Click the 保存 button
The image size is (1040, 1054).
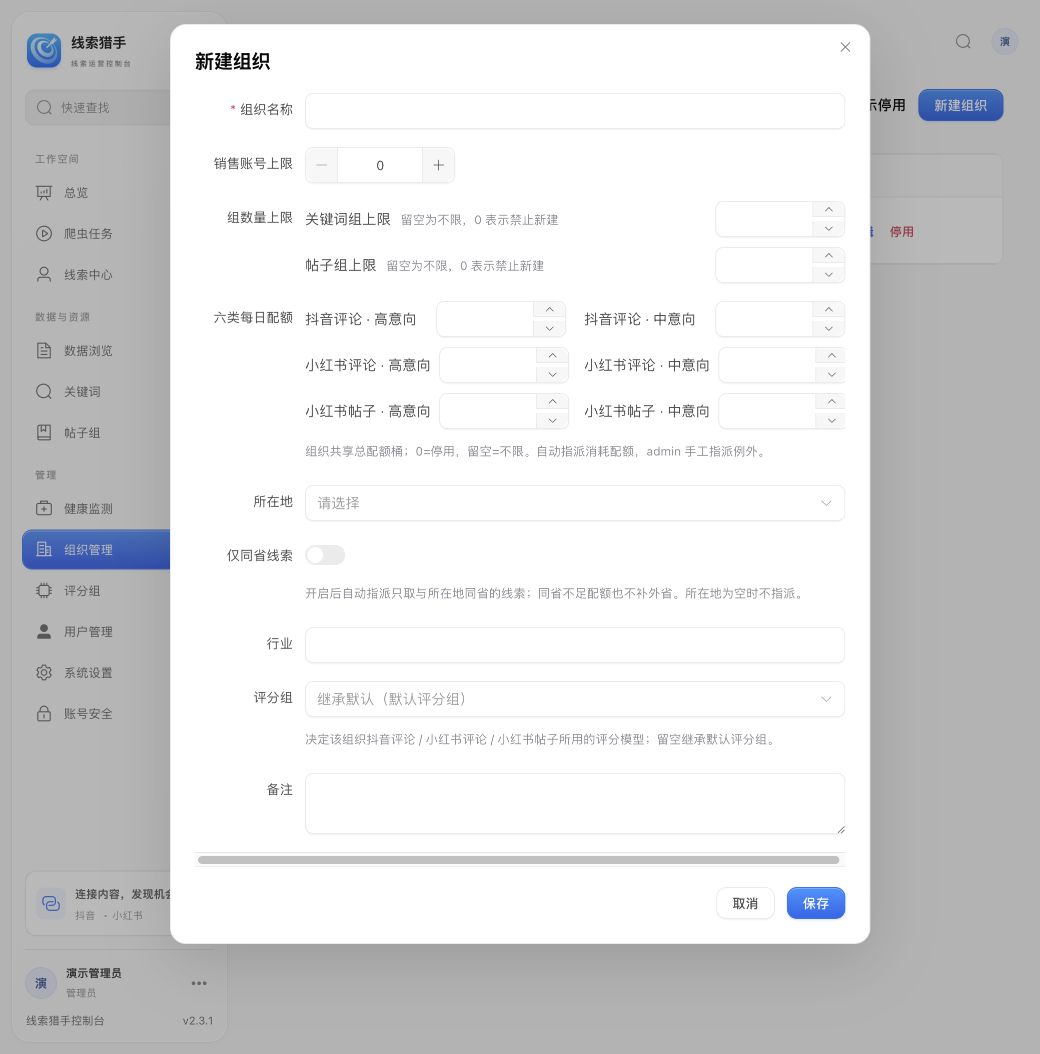(x=815, y=903)
